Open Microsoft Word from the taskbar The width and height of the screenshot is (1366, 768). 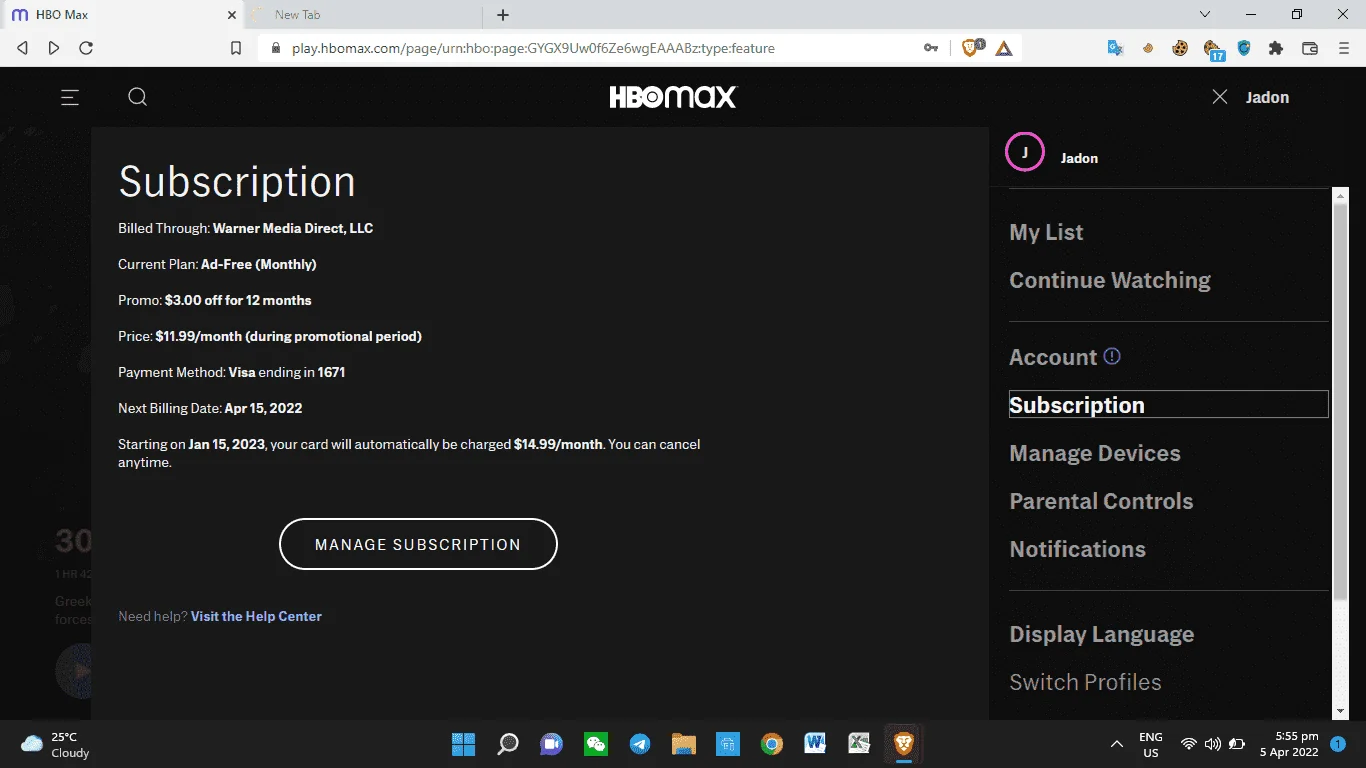[x=815, y=744]
